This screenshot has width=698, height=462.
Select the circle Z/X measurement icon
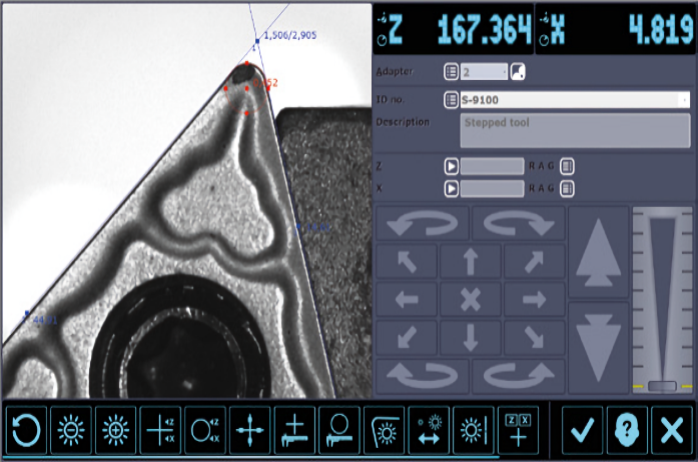tap(205, 430)
